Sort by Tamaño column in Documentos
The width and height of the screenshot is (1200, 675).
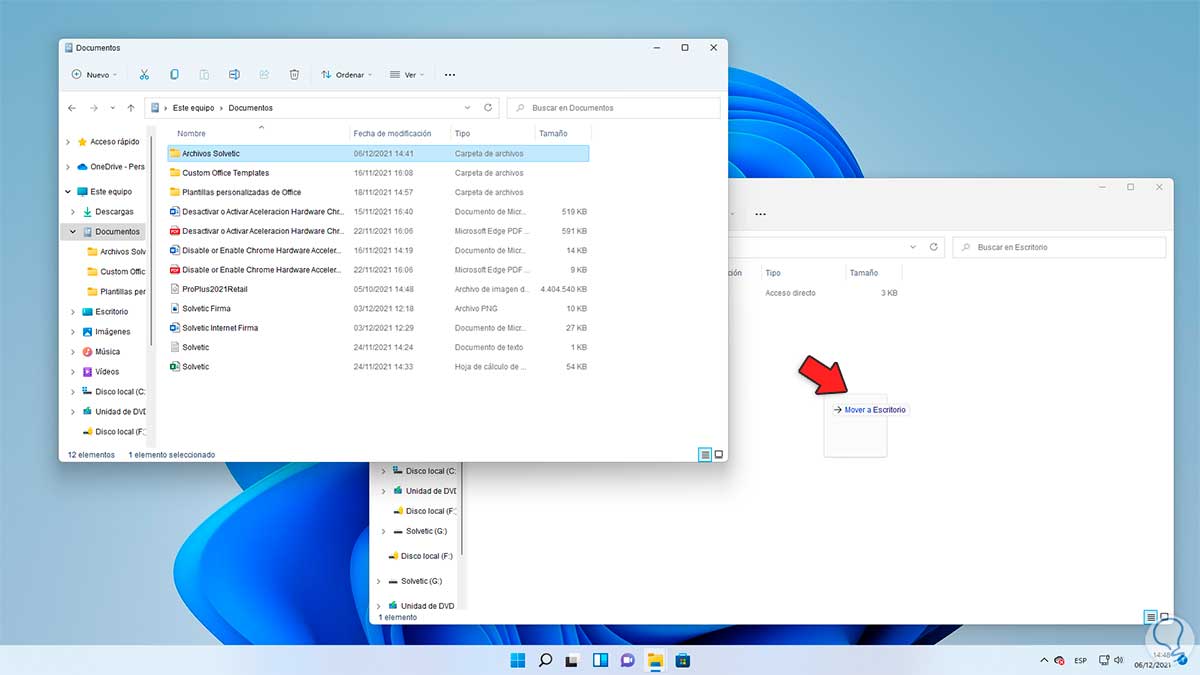(553, 134)
